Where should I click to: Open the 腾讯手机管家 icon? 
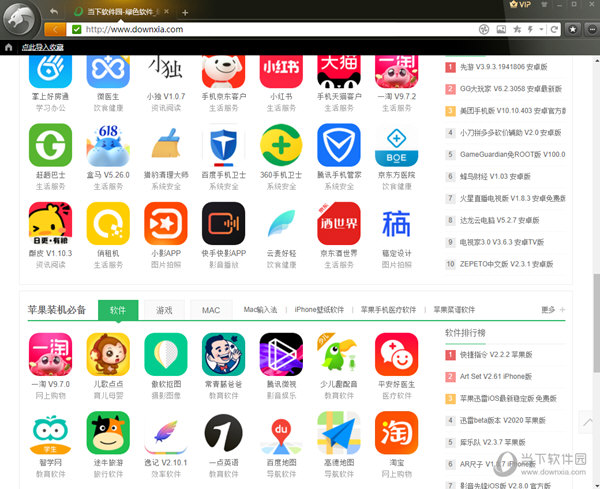coord(339,145)
